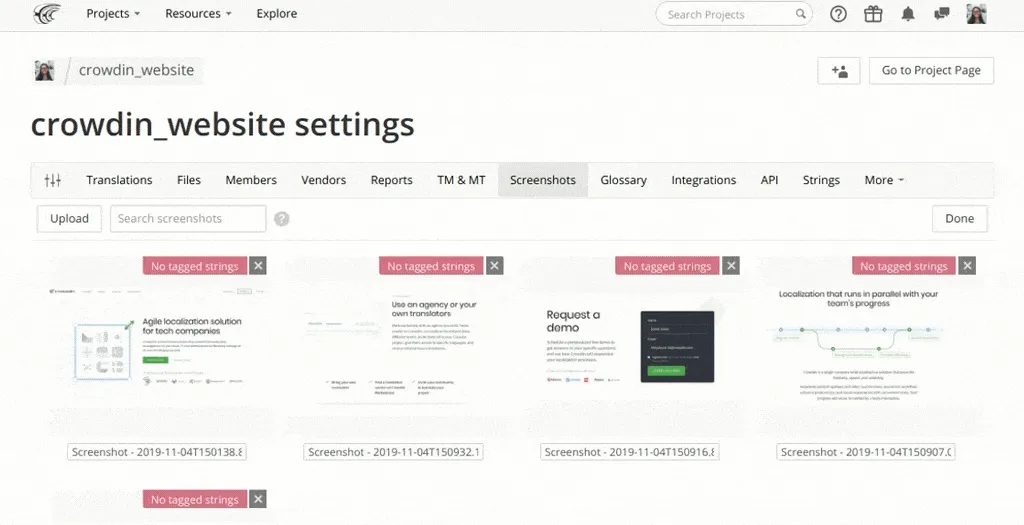This screenshot has width=1024, height=525.
Task: Expand the Projects dropdown menu
Action: point(113,14)
